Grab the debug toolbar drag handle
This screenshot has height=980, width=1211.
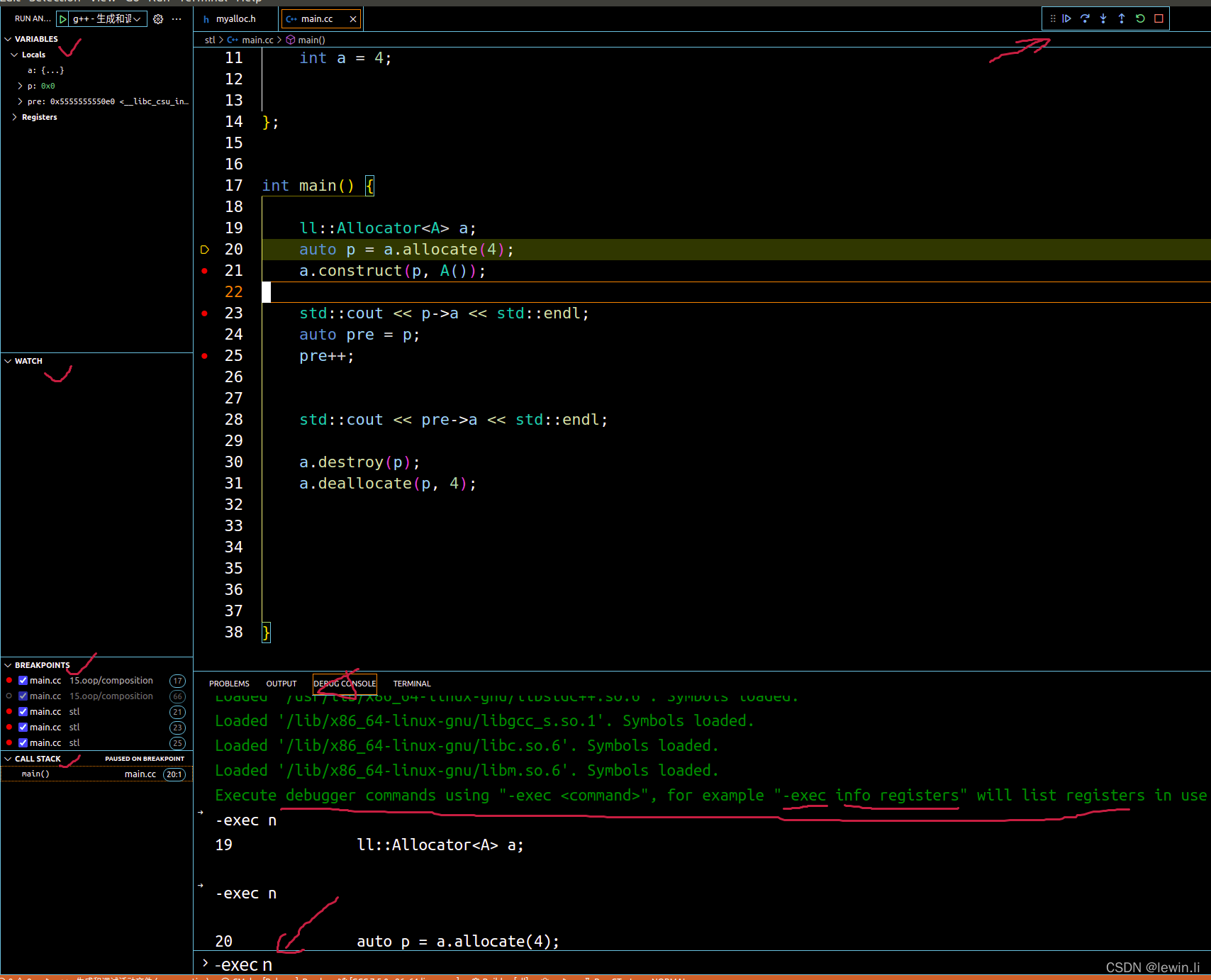tap(1052, 18)
